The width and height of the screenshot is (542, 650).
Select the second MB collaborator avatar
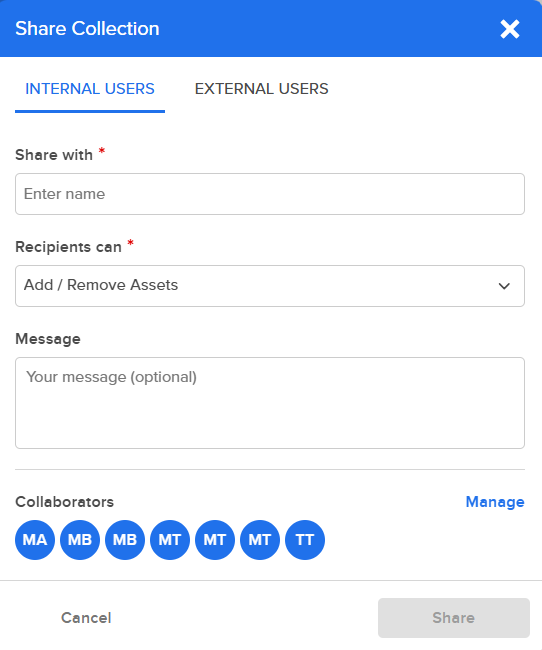(x=125, y=540)
